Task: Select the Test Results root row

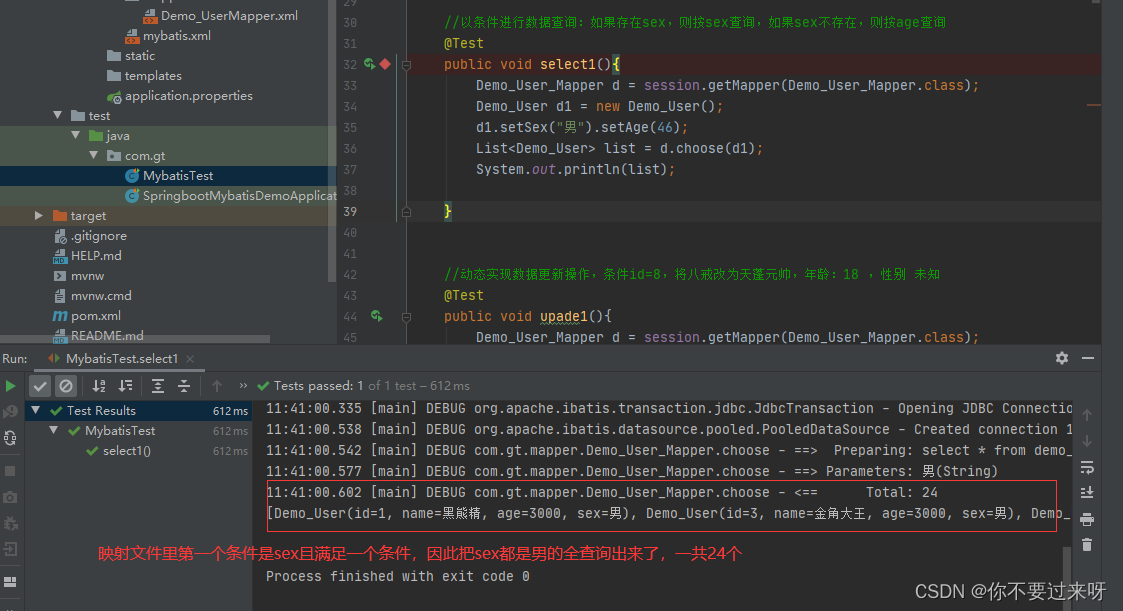Action: click(138, 410)
